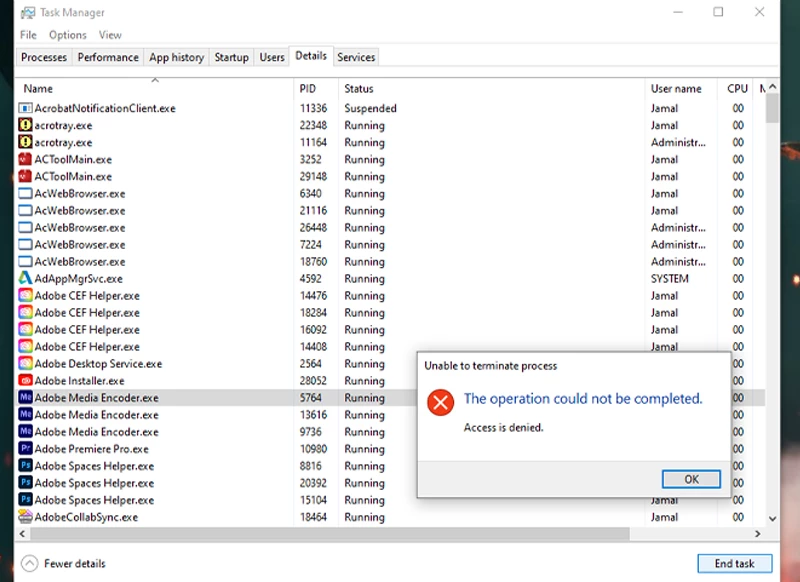800x582 pixels.
Task: Click the Adobe Premiere Pro.exe icon
Action: (x=25, y=449)
